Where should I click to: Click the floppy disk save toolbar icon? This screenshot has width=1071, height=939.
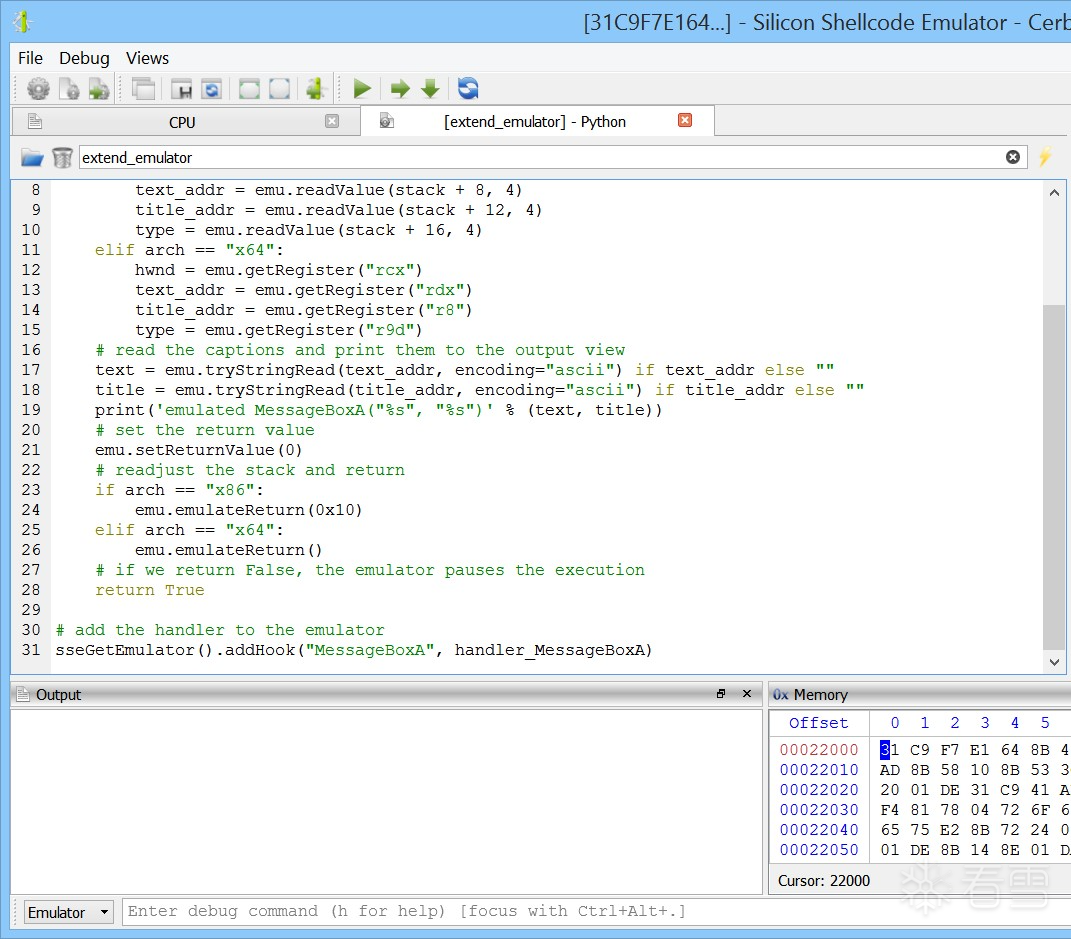(181, 89)
